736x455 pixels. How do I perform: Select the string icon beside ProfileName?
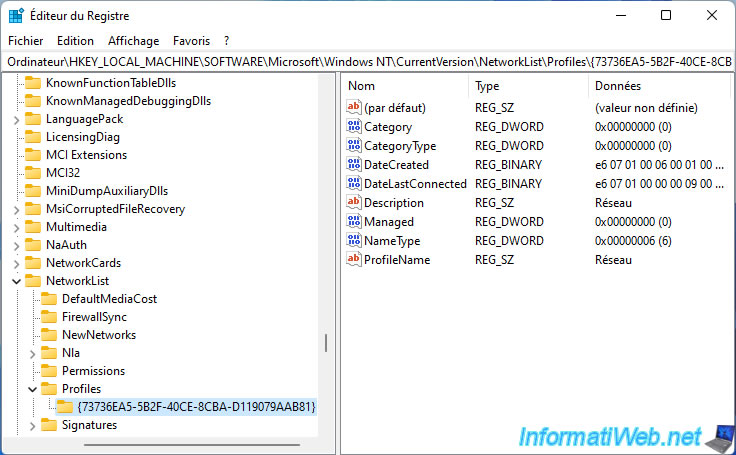click(x=353, y=260)
